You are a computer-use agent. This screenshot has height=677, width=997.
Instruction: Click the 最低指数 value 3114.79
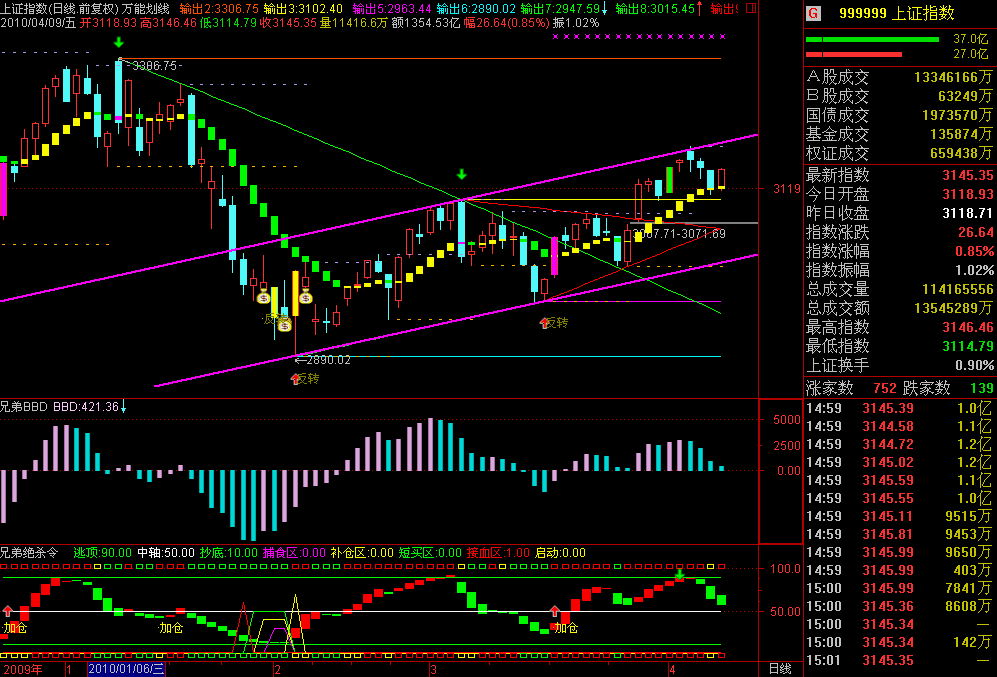(x=968, y=347)
